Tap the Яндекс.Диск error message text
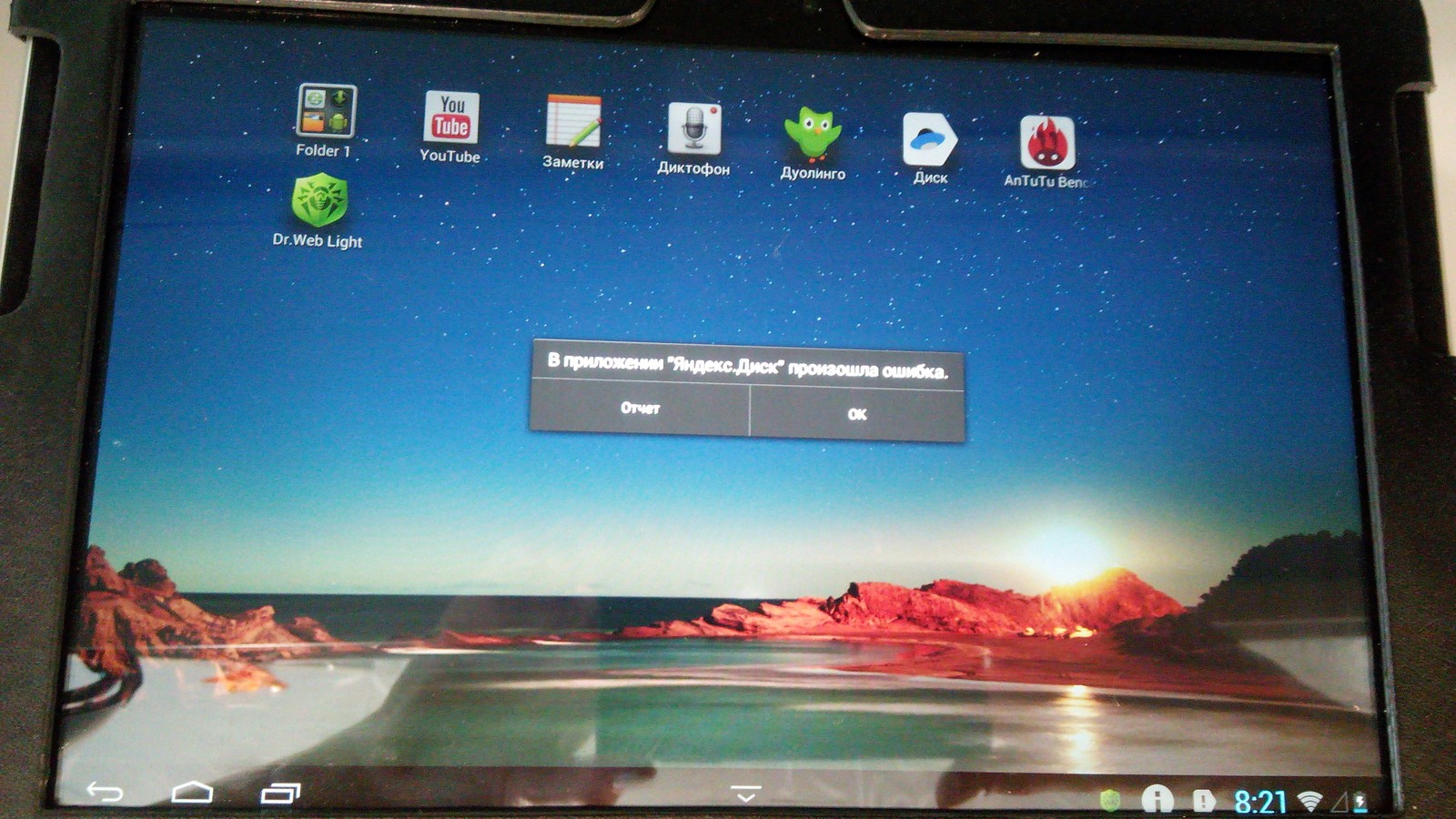The height and width of the screenshot is (819, 1456). [x=747, y=366]
